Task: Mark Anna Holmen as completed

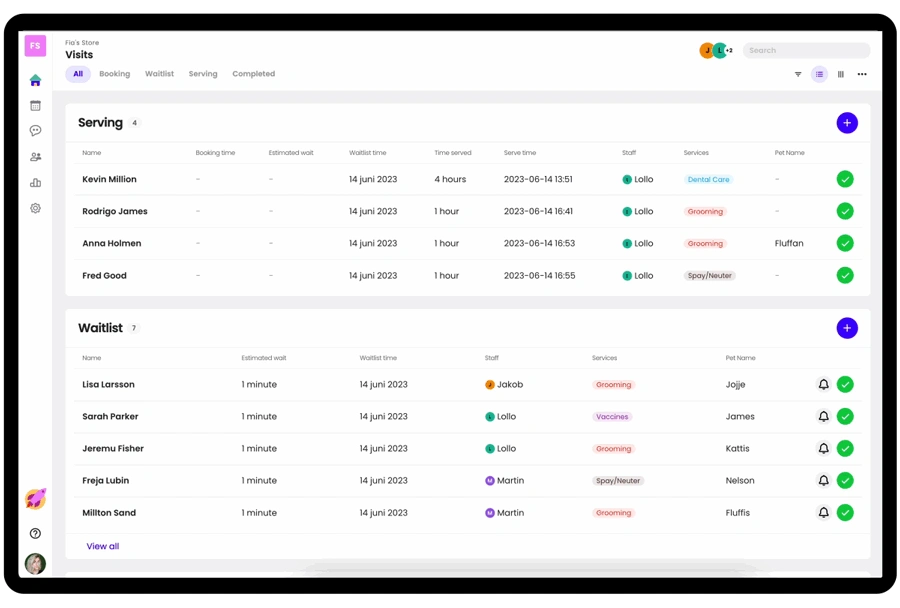Action: 844,243
